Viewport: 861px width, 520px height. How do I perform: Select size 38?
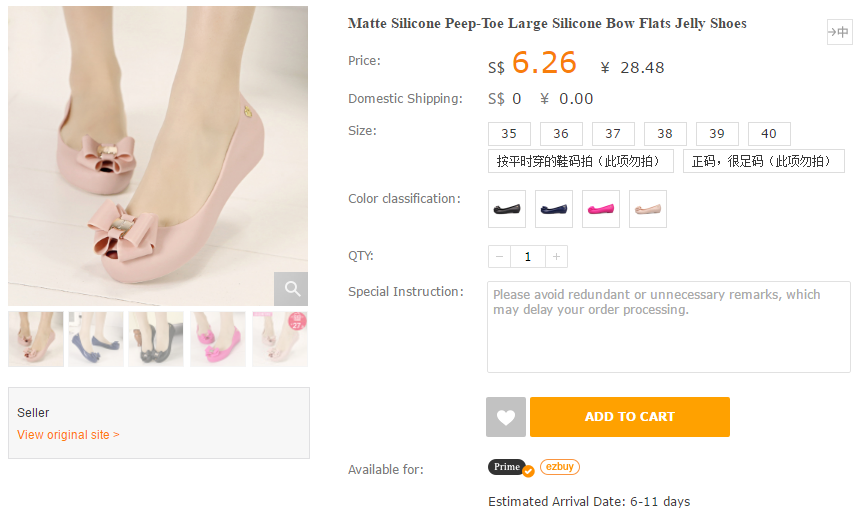(x=665, y=134)
